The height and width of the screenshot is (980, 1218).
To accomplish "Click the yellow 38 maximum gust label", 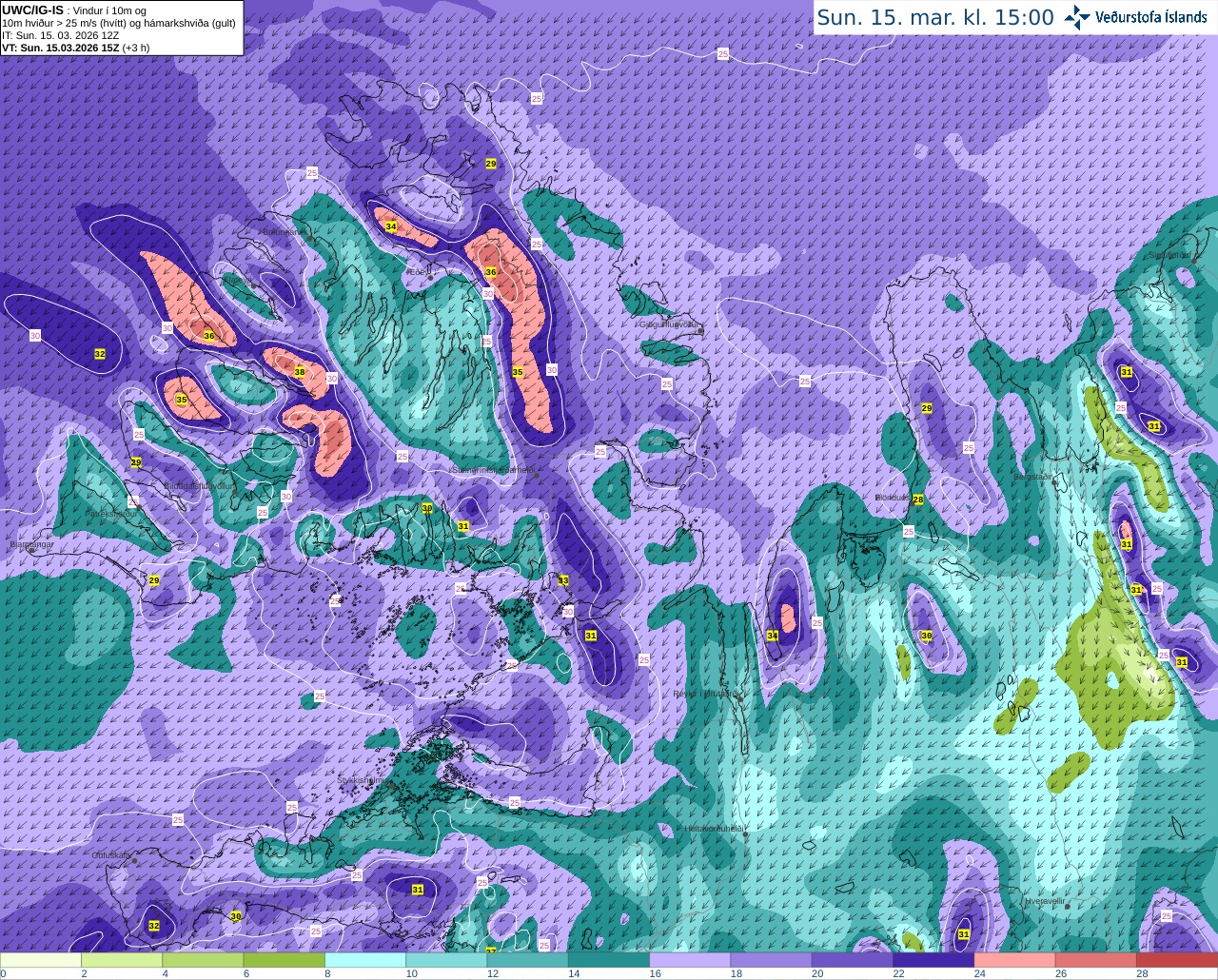I will (x=300, y=372).
